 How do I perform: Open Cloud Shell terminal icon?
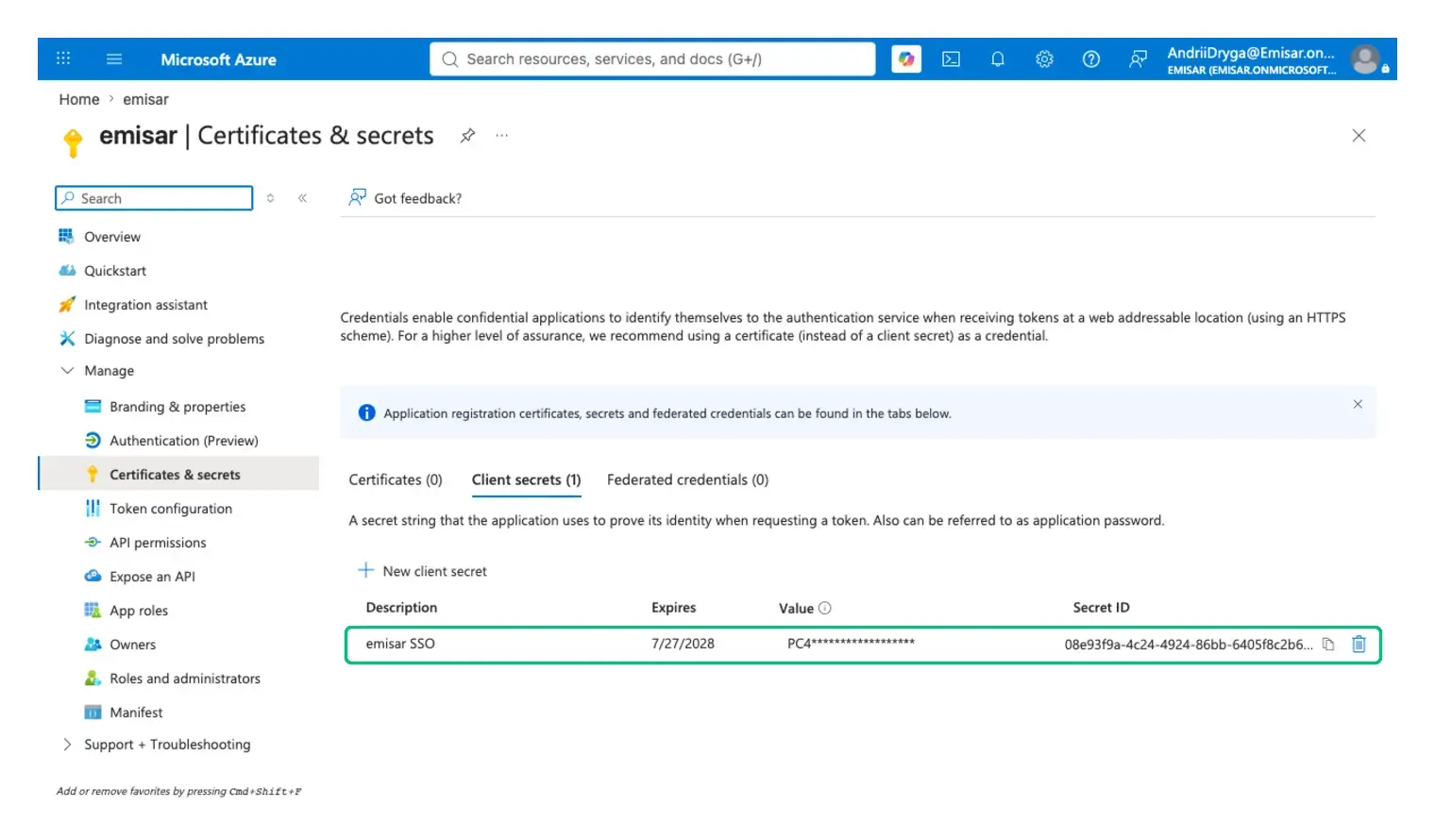tap(952, 59)
